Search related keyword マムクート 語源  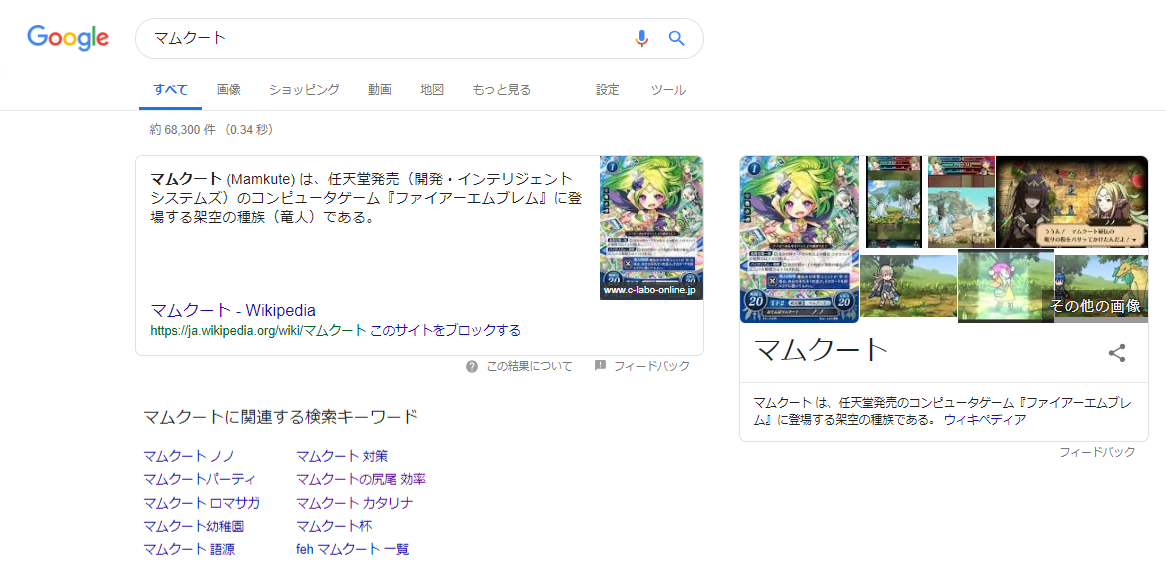(190, 549)
